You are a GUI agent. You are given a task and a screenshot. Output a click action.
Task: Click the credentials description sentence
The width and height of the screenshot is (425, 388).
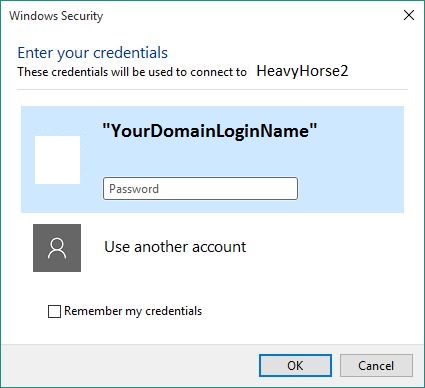[132, 72]
